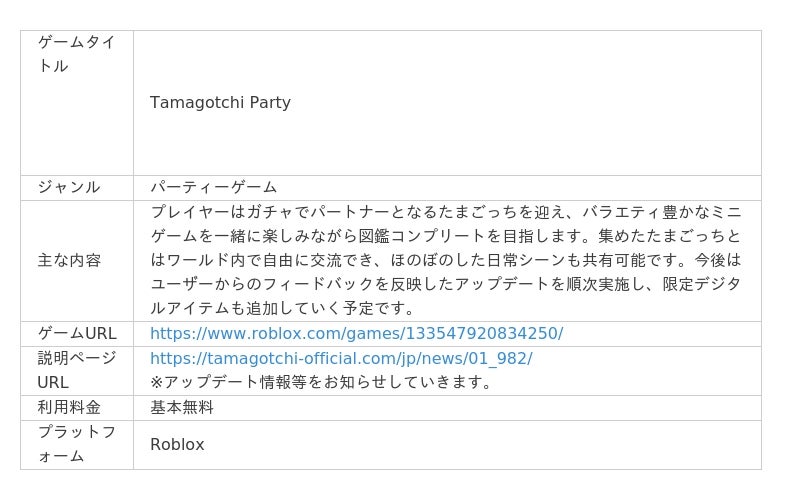Click the ジャンル row label

pos(69,187)
